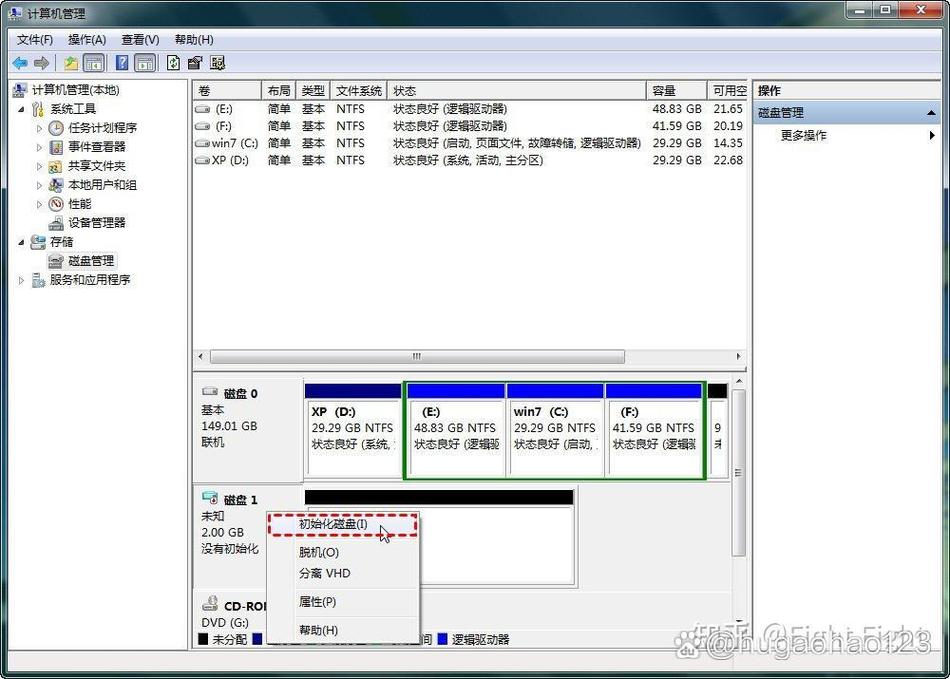Select (E:) 48.83 GB partition block
Screen dimensions: 950x679
click(x=456, y=430)
